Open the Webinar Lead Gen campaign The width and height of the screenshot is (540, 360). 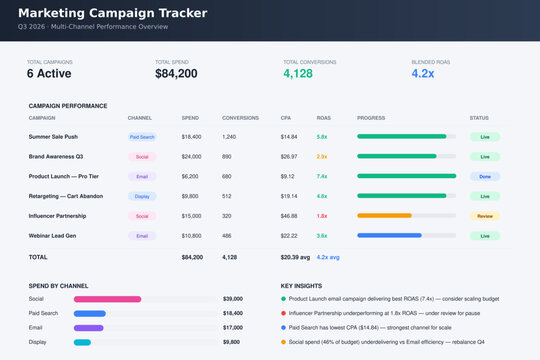point(52,236)
